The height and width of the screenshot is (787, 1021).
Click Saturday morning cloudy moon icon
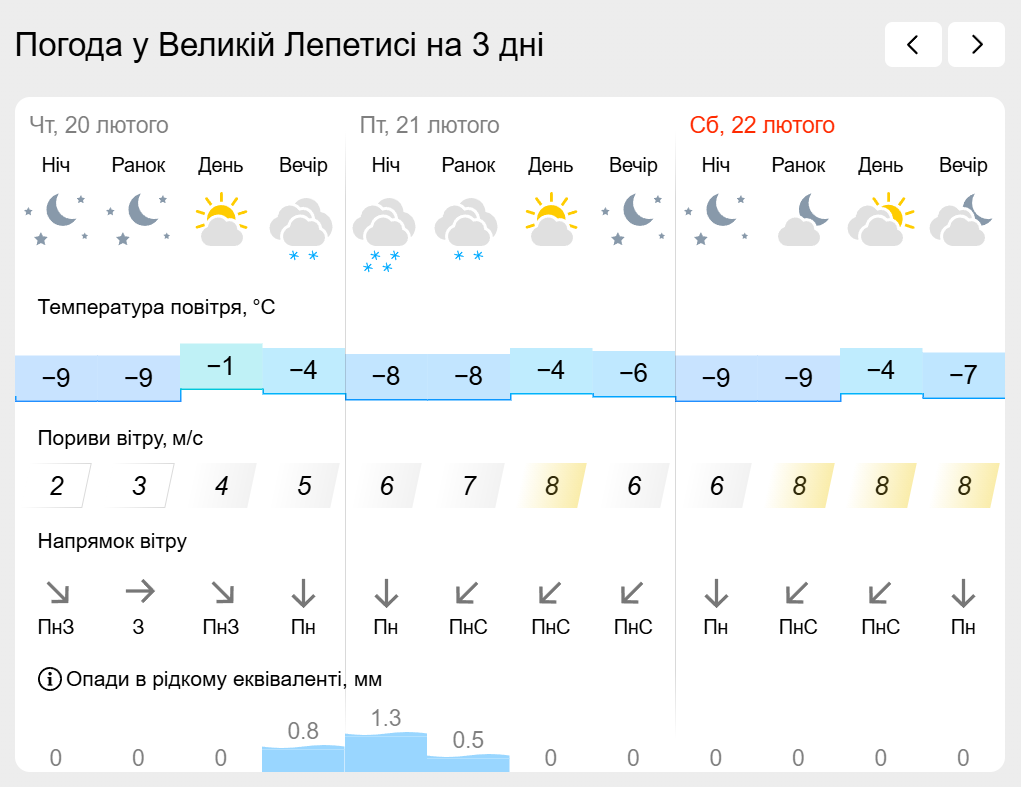[802, 219]
